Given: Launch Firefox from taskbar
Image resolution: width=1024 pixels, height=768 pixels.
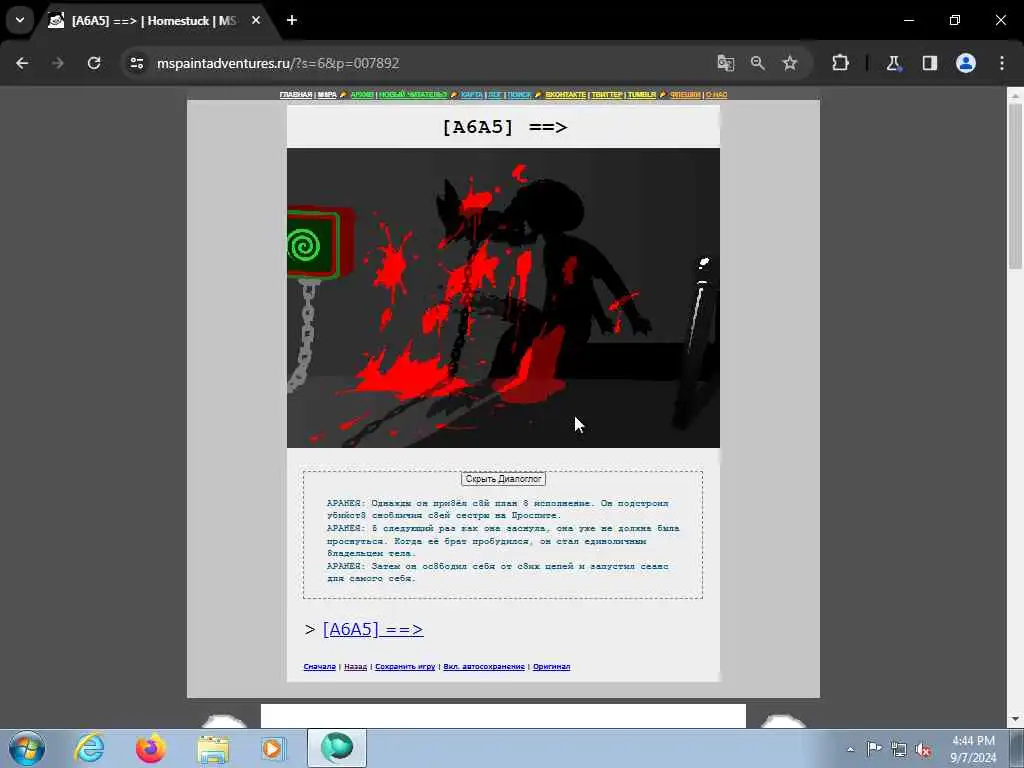Looking at the screenshot, I should tap(151, 748).
